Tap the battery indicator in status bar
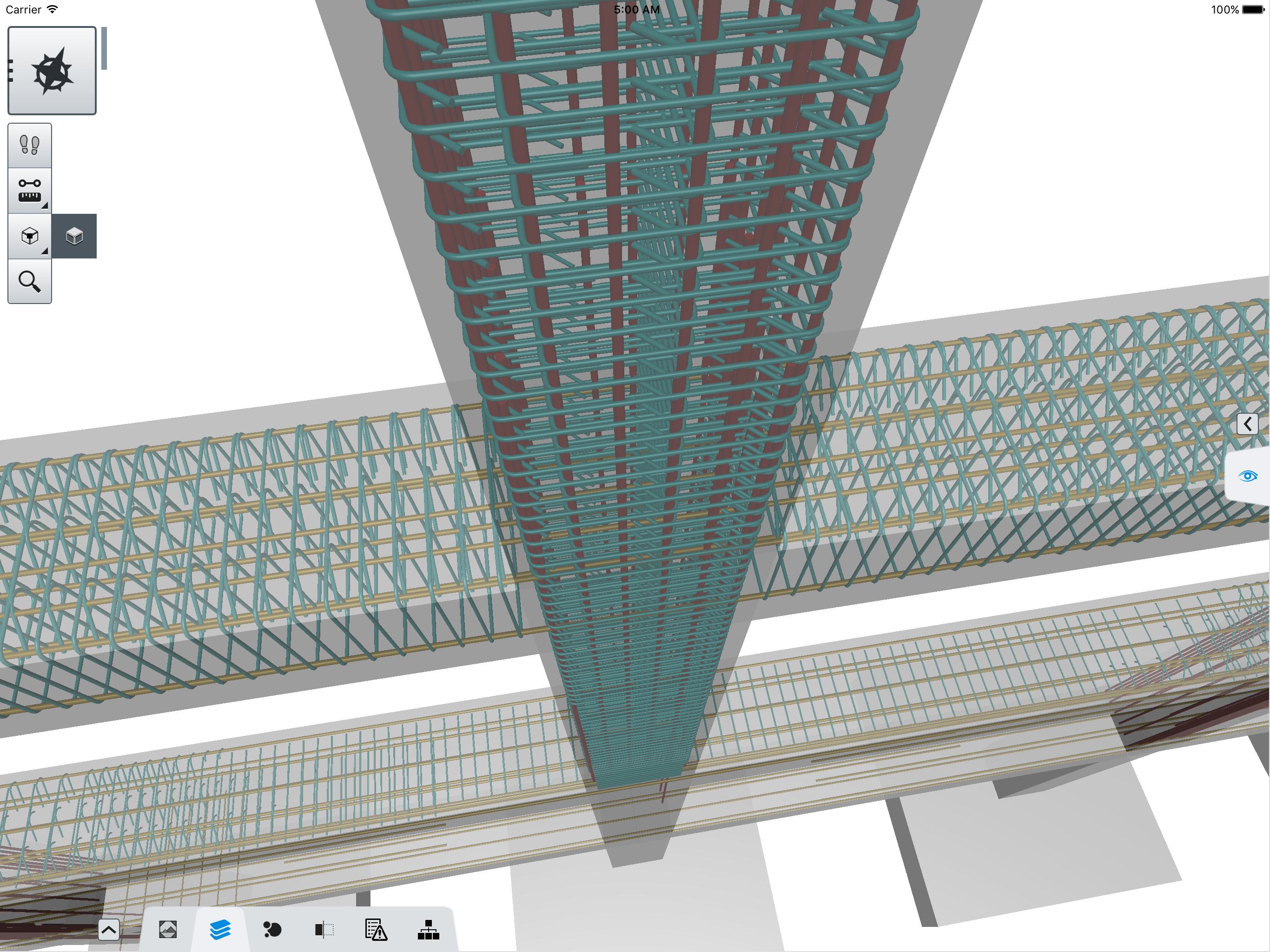This screenshot has height=952, width=1270. pos(1253,10)
